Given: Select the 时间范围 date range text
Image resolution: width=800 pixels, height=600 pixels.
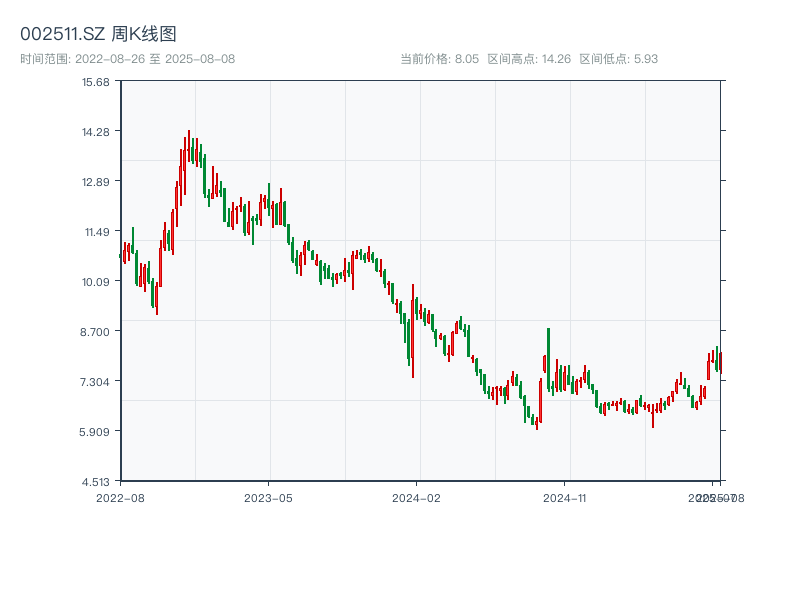Looking at the screenshot, I should [128, 59].
